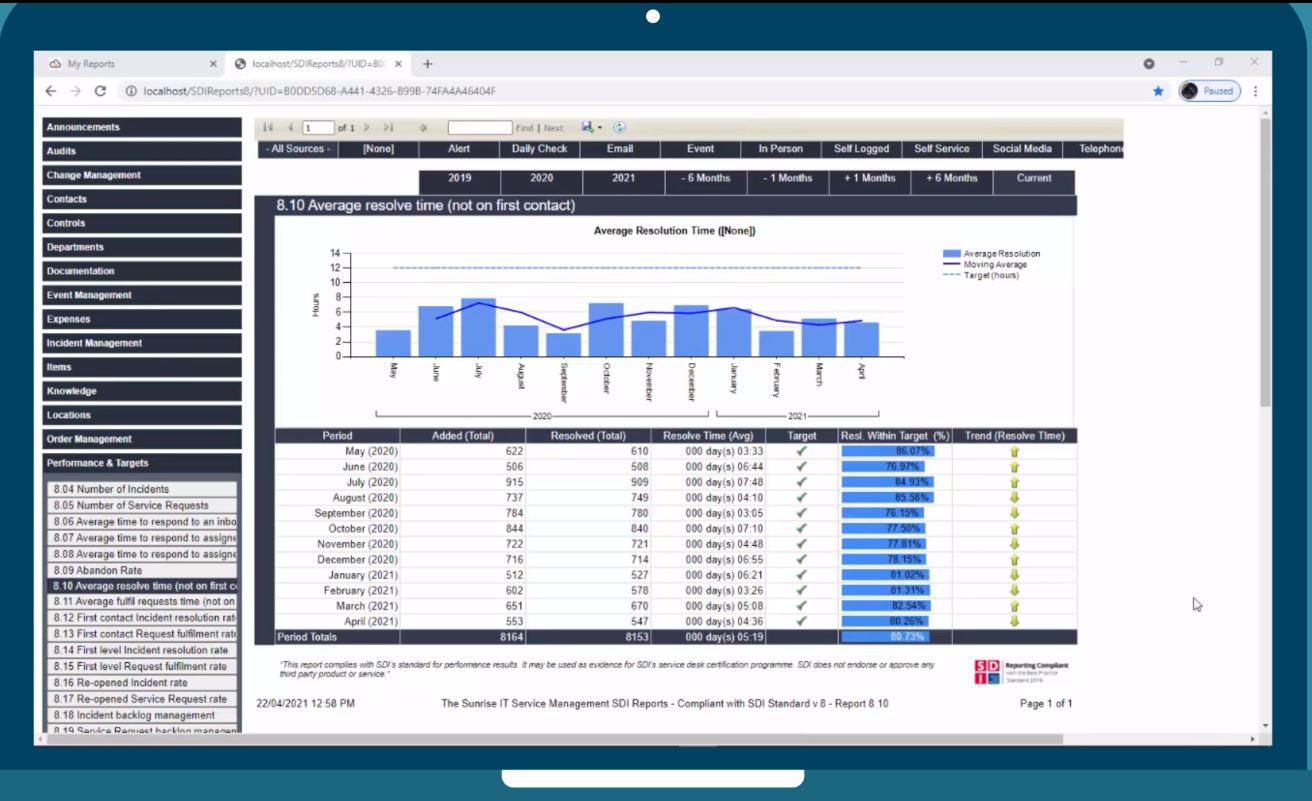This screenshot has width=1312, height=801.
Task: Click the Next search link
Action: [553, 128]
